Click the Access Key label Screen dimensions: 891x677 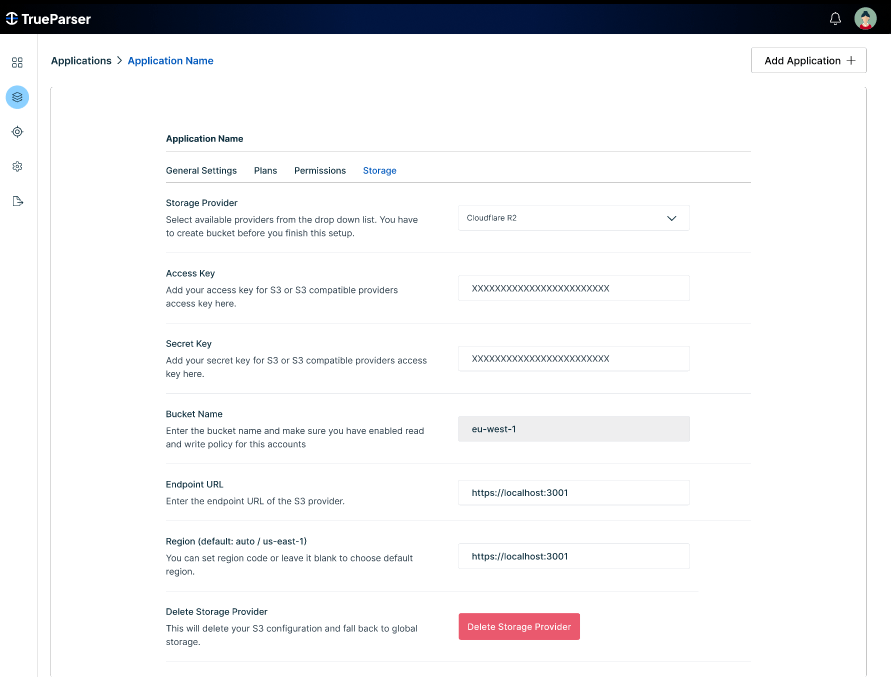point(190,273)
